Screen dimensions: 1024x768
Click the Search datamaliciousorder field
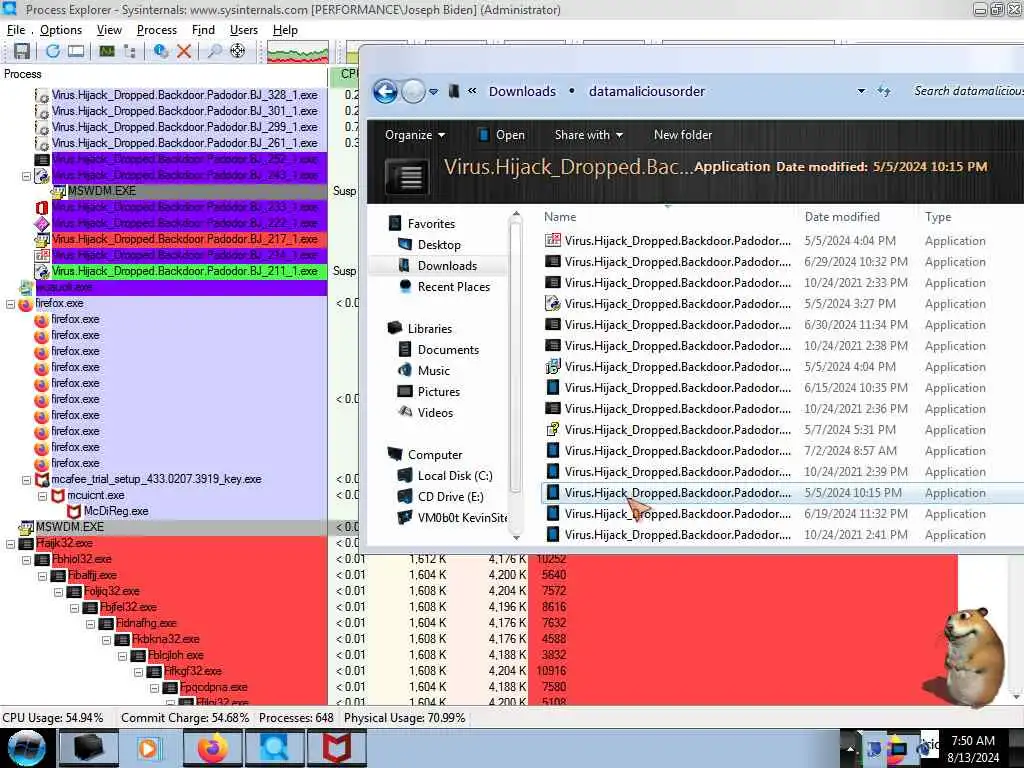click(968, 91)
